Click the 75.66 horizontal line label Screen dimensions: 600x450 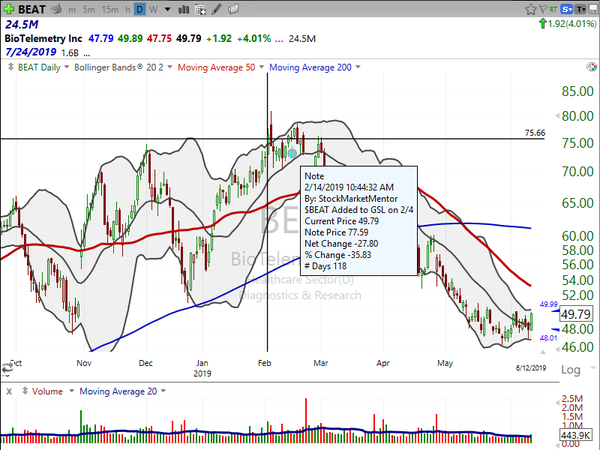(535, 133)
